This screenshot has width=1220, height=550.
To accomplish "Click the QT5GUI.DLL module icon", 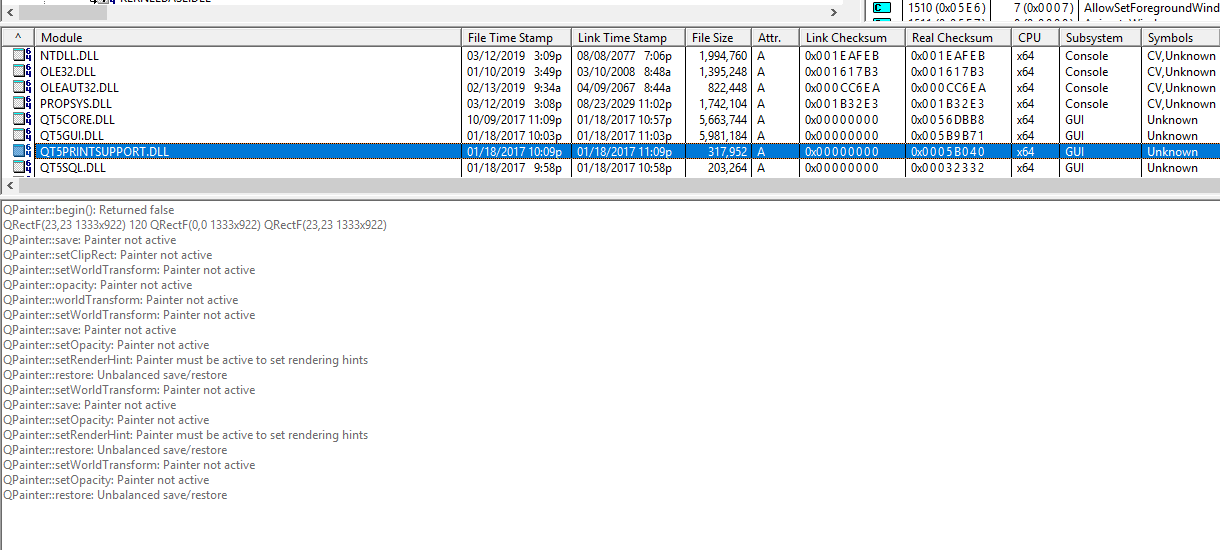I will [x=21, y=136].
